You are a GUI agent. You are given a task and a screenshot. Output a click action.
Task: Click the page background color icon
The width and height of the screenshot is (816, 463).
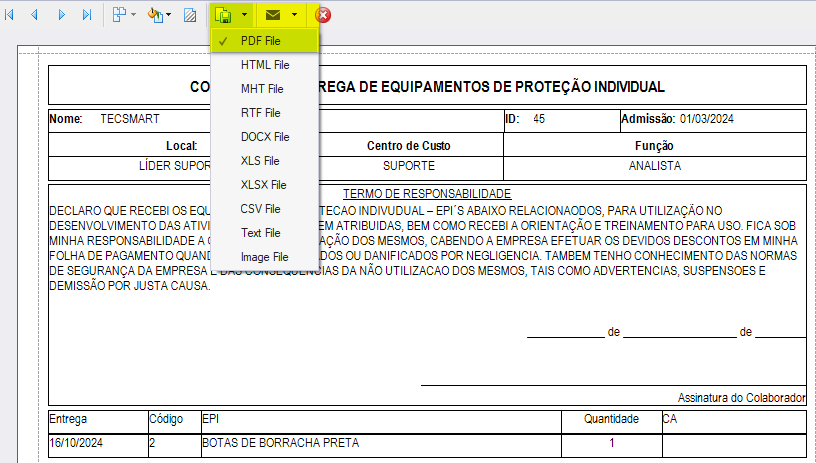[155, 15]
